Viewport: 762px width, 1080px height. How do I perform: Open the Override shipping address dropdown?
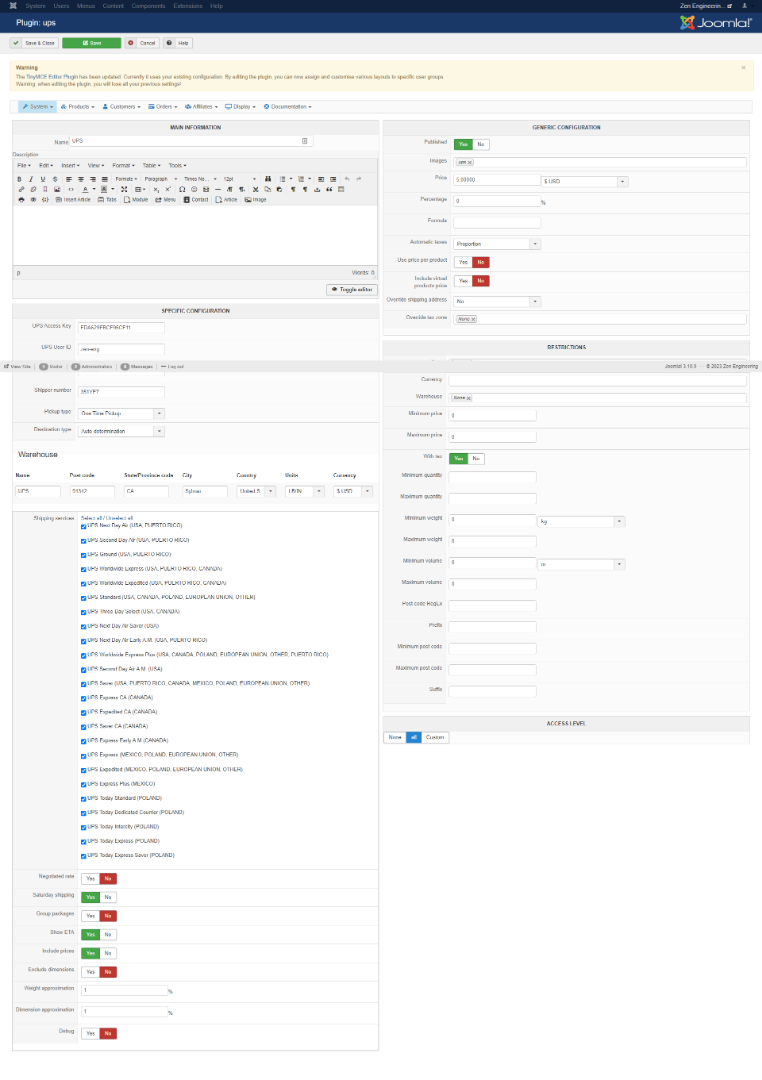coord(497,302)
